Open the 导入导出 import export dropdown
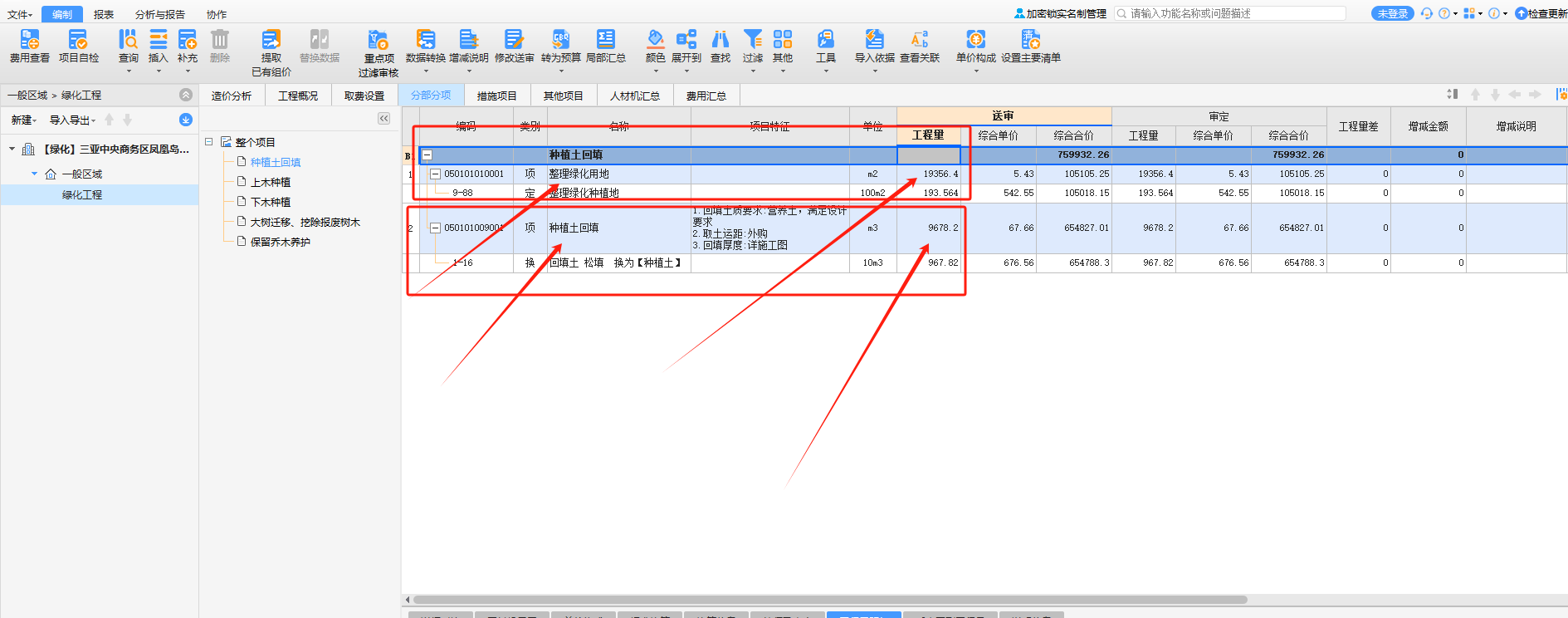The image size is (1568, 618). (72, 120)
